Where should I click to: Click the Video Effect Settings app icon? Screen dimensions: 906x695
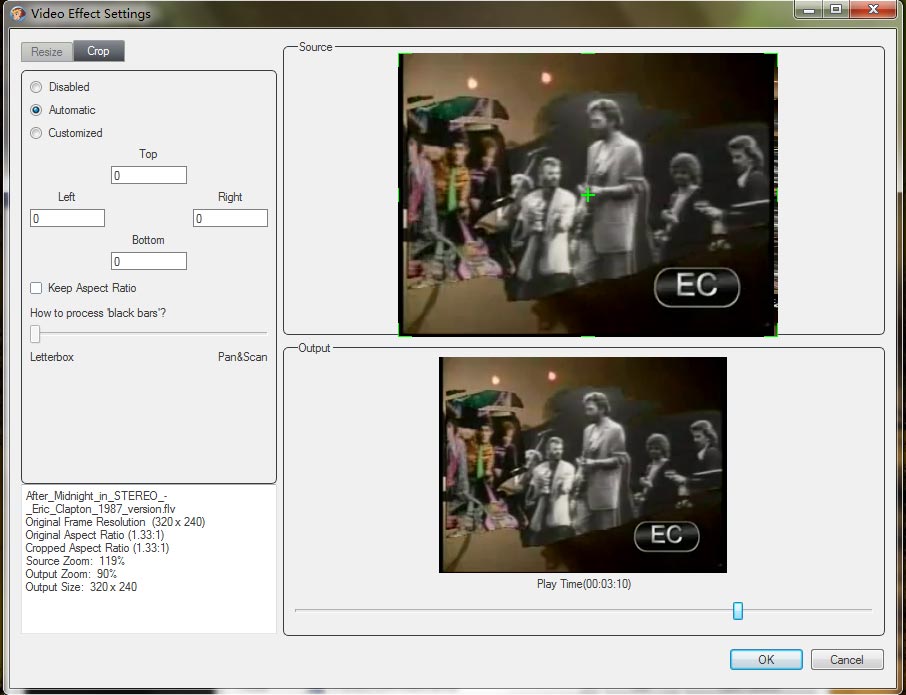18,13
